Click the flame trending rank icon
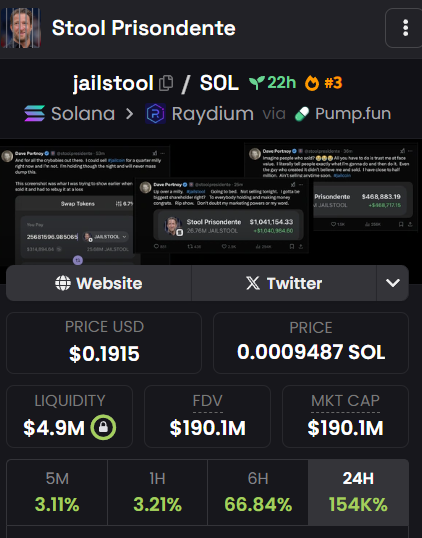422x538 pixels. click(x=312, y=83)
